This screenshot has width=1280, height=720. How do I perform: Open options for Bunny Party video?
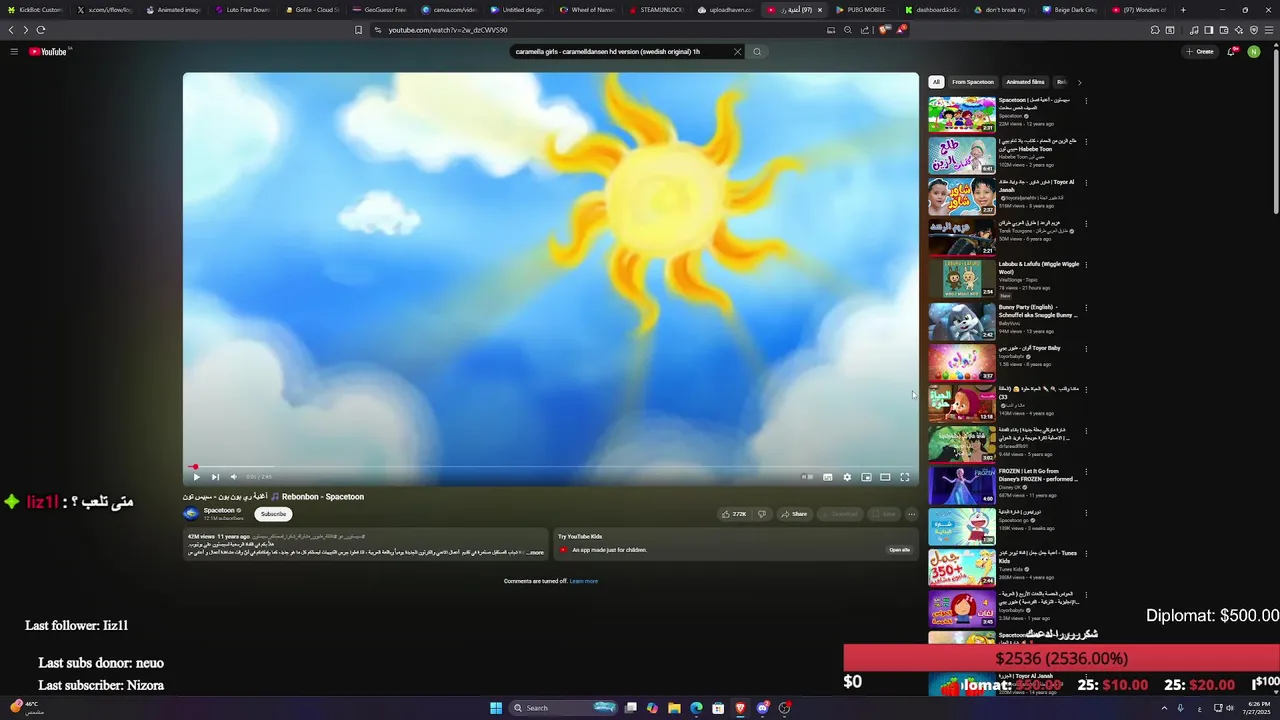point(1086,307)
